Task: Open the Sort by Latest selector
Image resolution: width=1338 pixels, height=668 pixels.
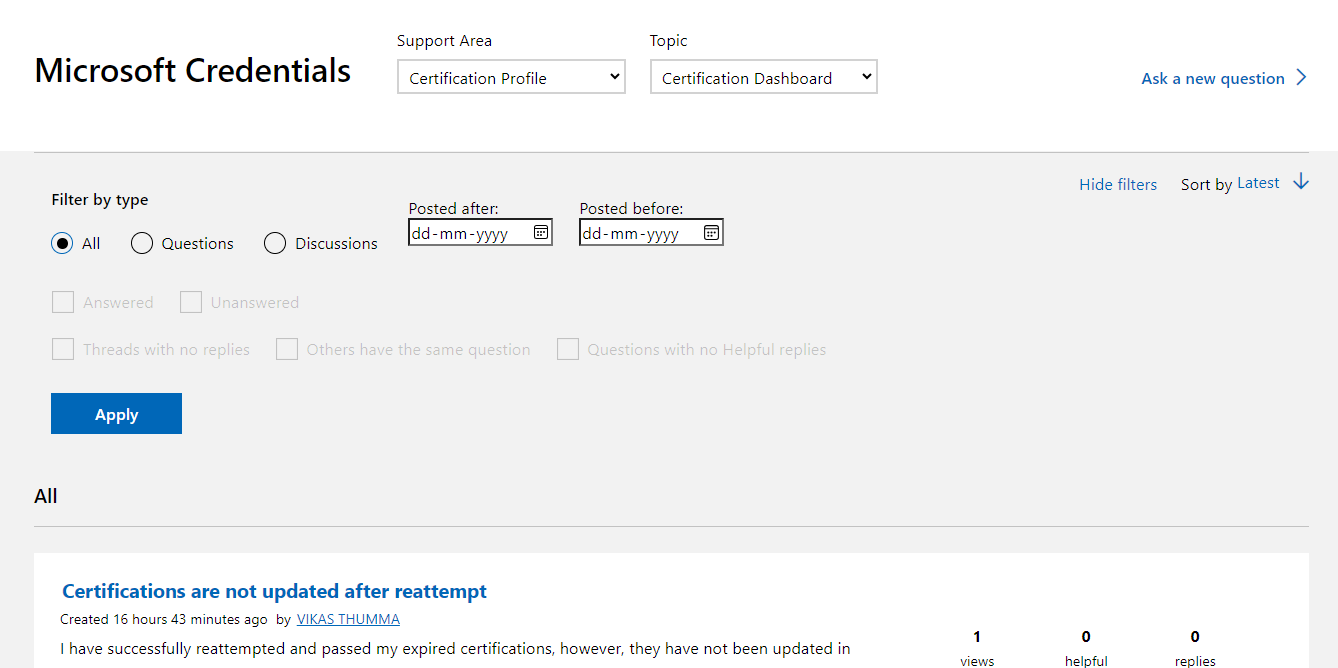Action: point(1258,183)
